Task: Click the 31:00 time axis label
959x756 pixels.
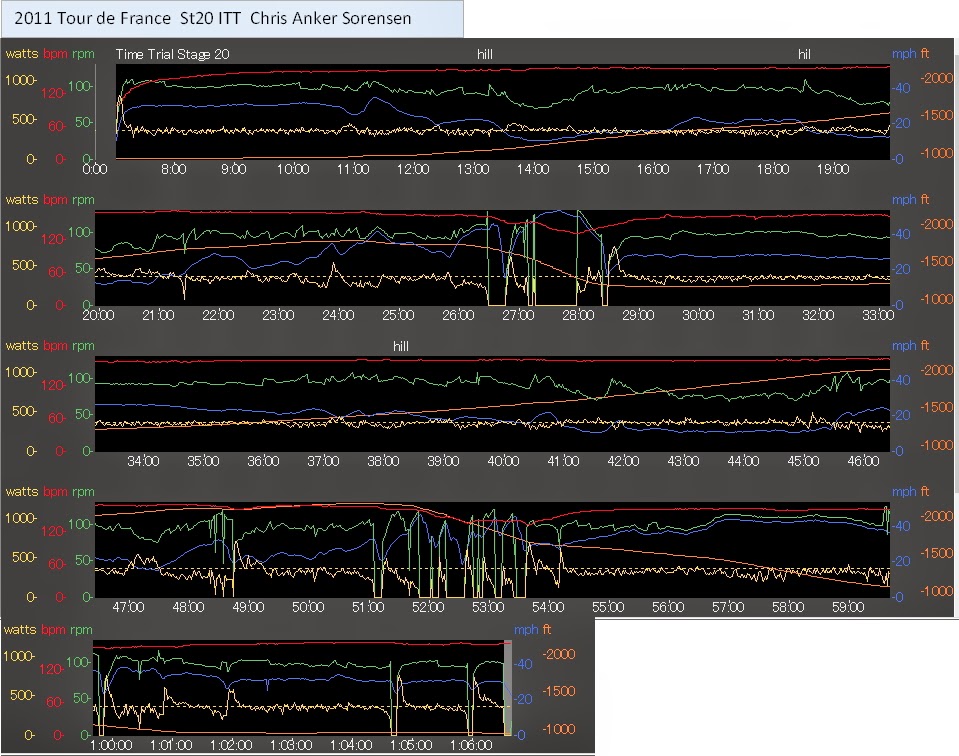Action: 757,315
